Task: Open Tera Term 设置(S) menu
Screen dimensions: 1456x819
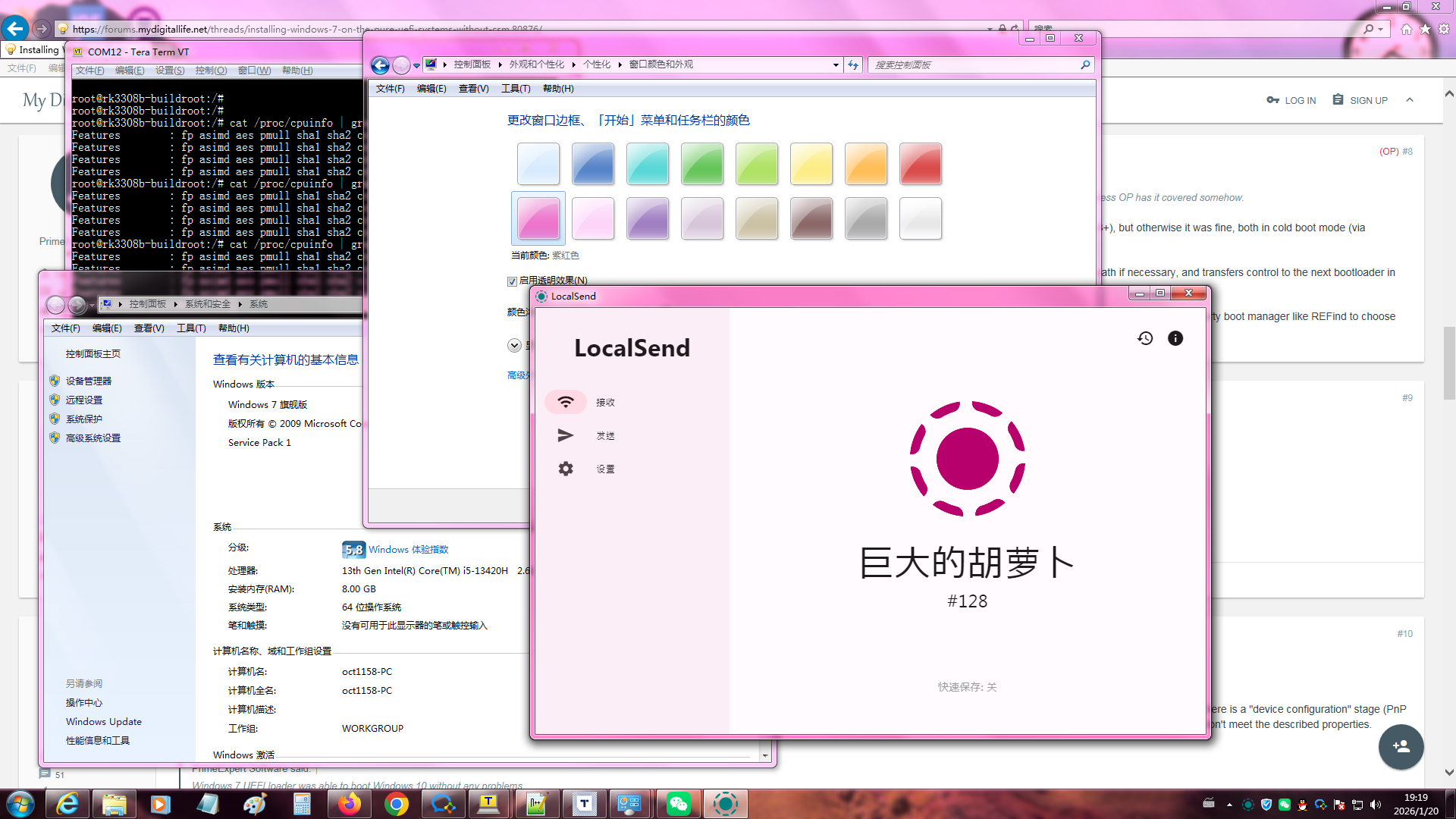Action: [x=170, y=71]
